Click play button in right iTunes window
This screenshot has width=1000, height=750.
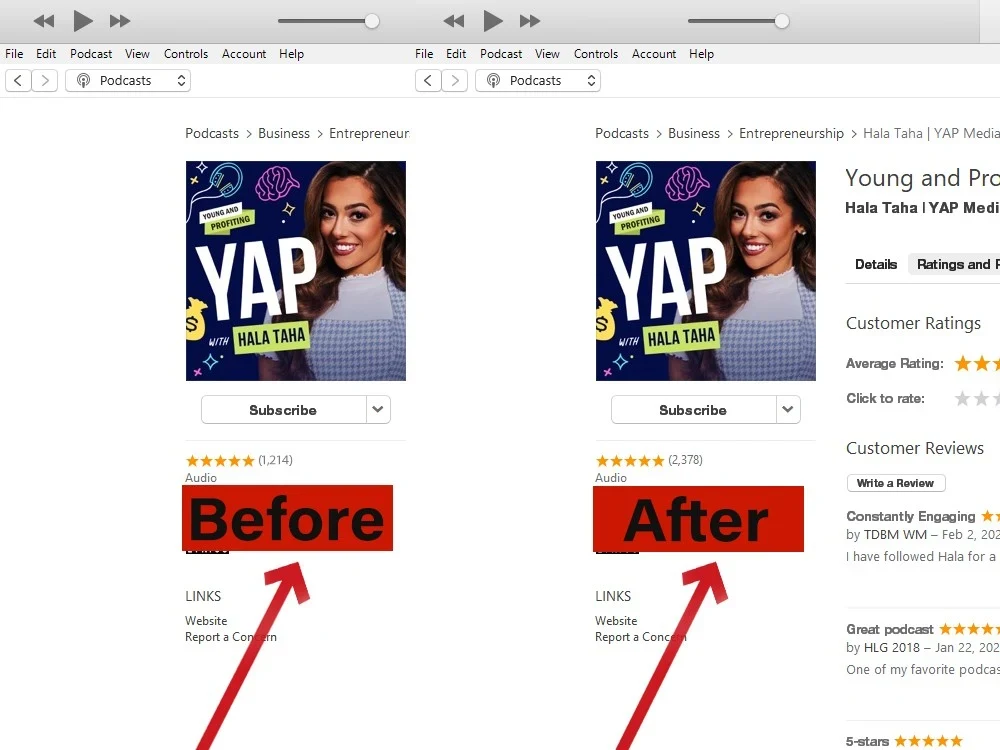click(493, 21)
